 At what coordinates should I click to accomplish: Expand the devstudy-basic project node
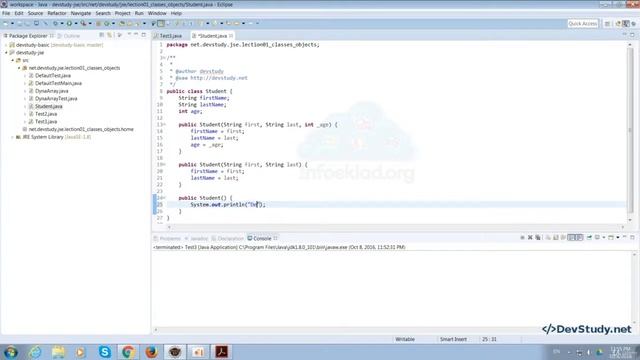[x=7, y=45]
